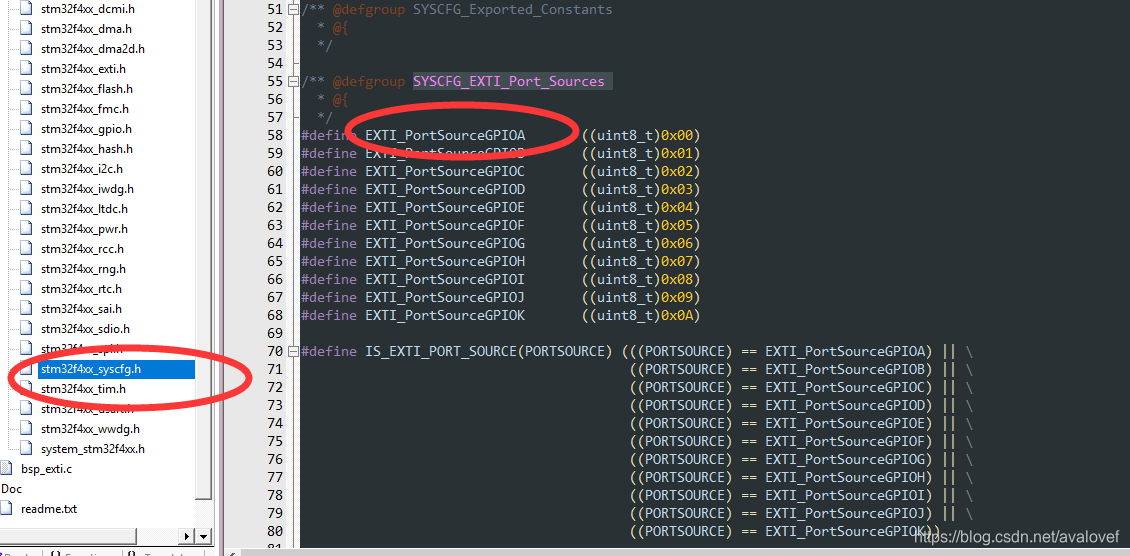Click EXTI_PortSourceGPIOI on line 66
This screenshot has height=556, width=1130.
pos(445,279)
